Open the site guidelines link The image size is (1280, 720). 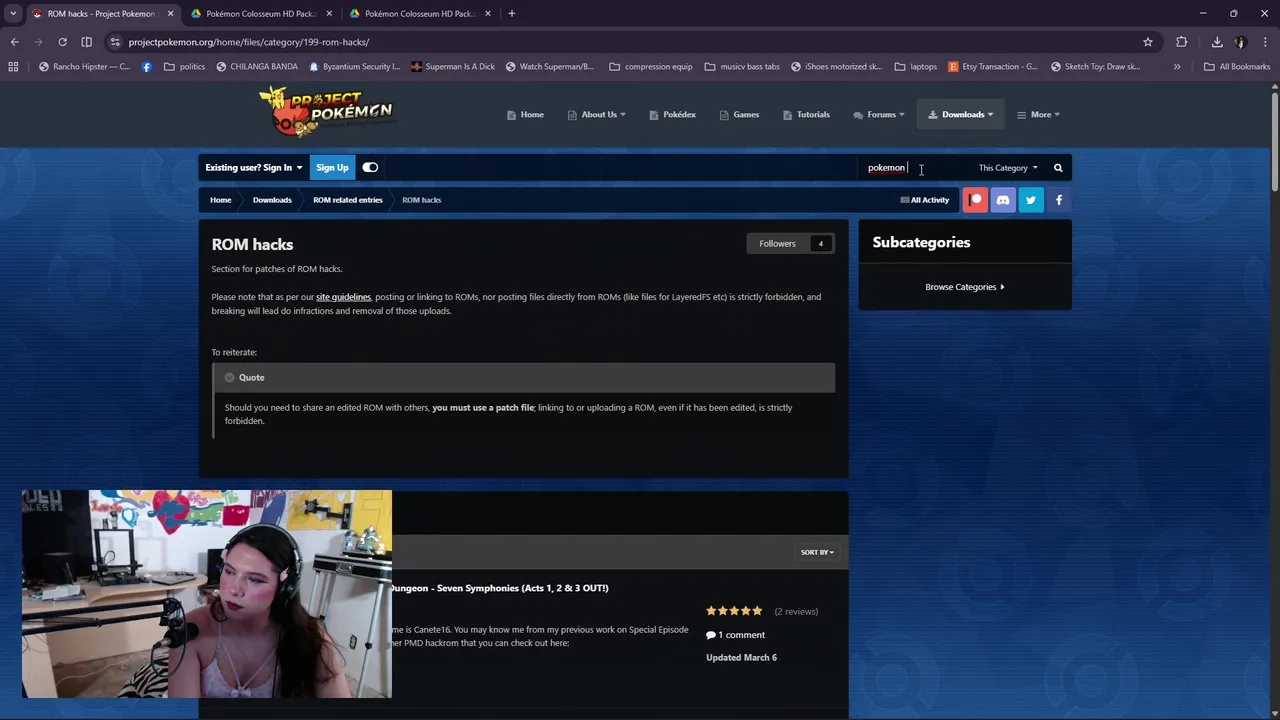(x=343, y=297)
